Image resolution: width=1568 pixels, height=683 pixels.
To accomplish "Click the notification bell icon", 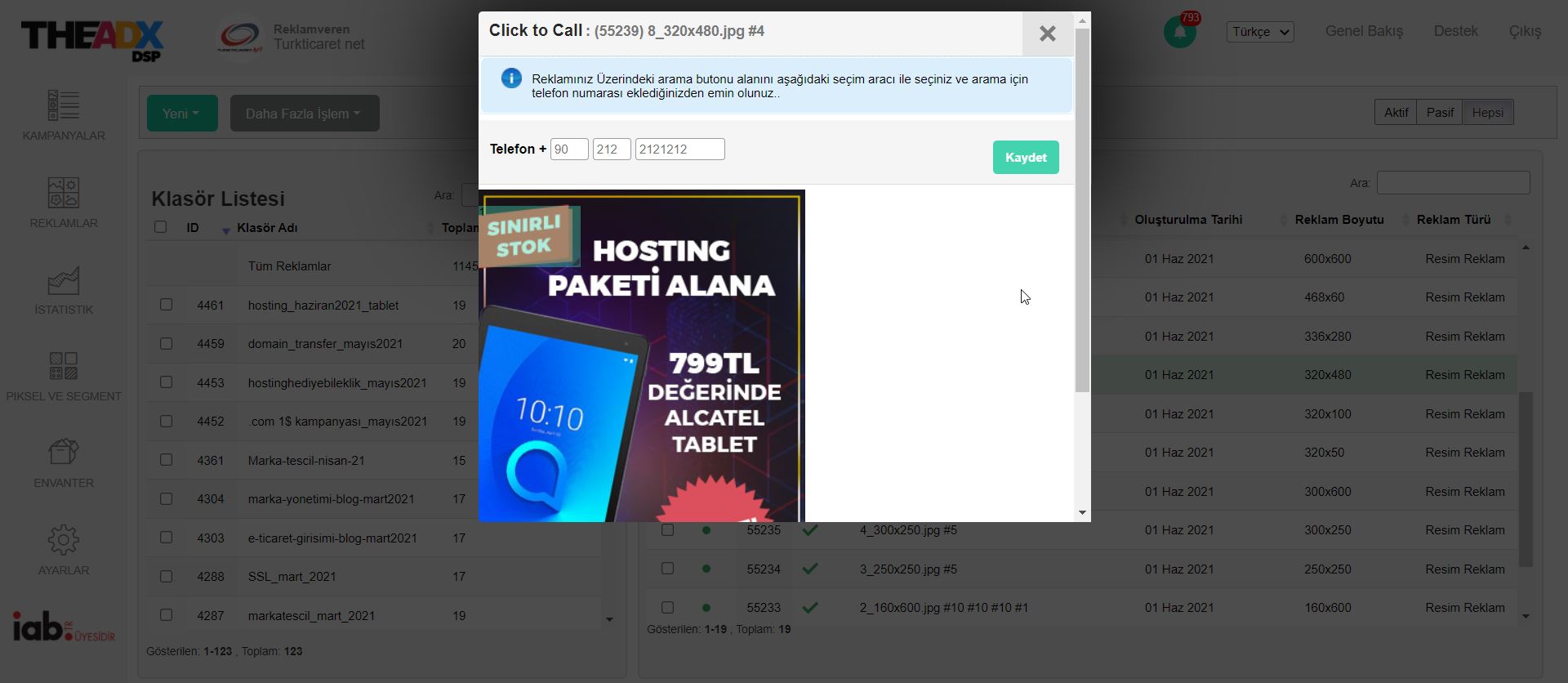I will click(1180, 32).
